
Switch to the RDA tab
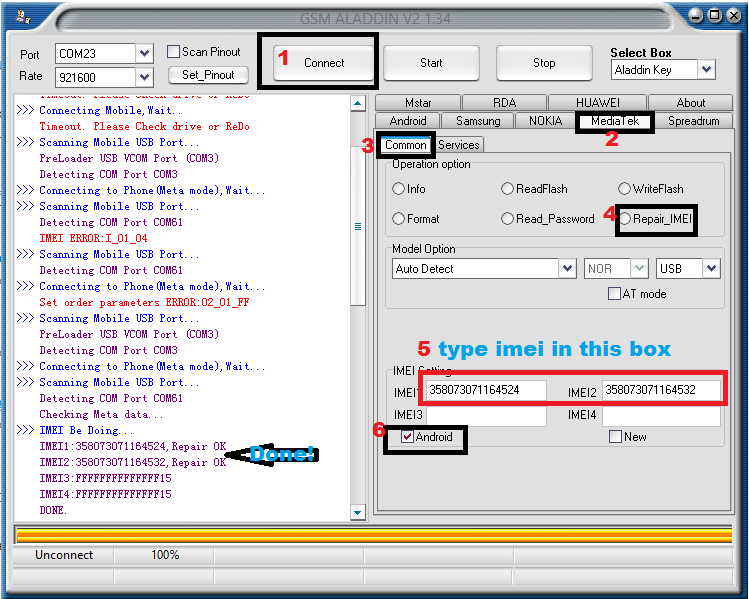(504, 103)
